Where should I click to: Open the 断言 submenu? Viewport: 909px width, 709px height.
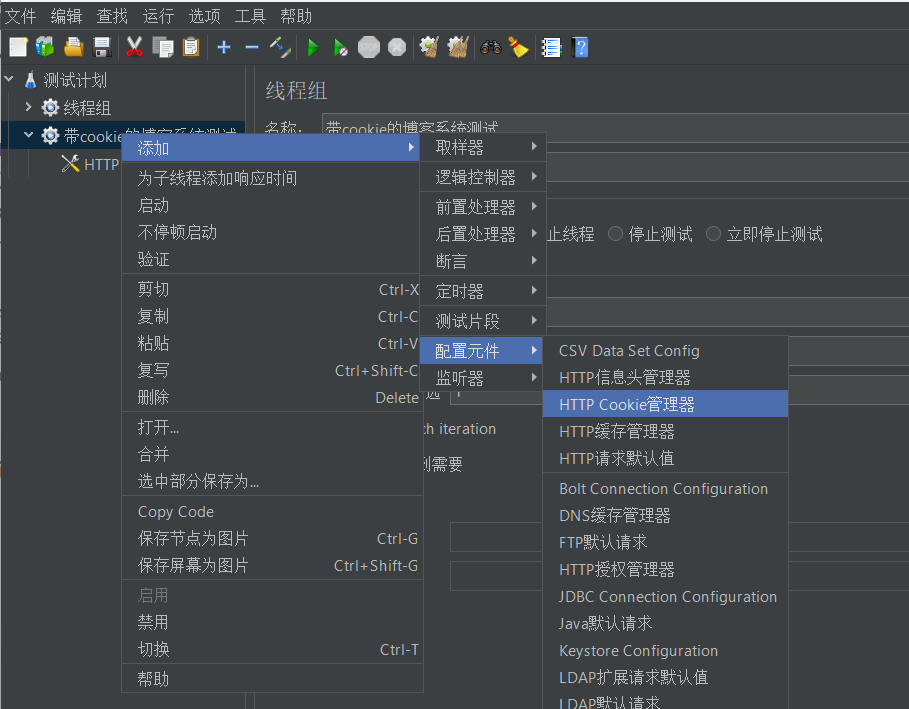[483, 261]
